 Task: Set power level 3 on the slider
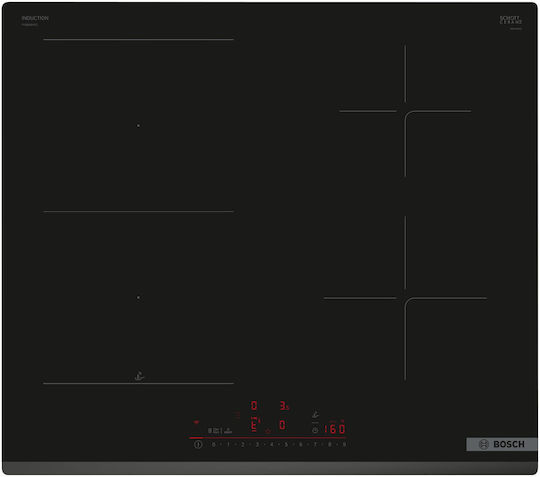pyautogui.click(x=257, y=444)
